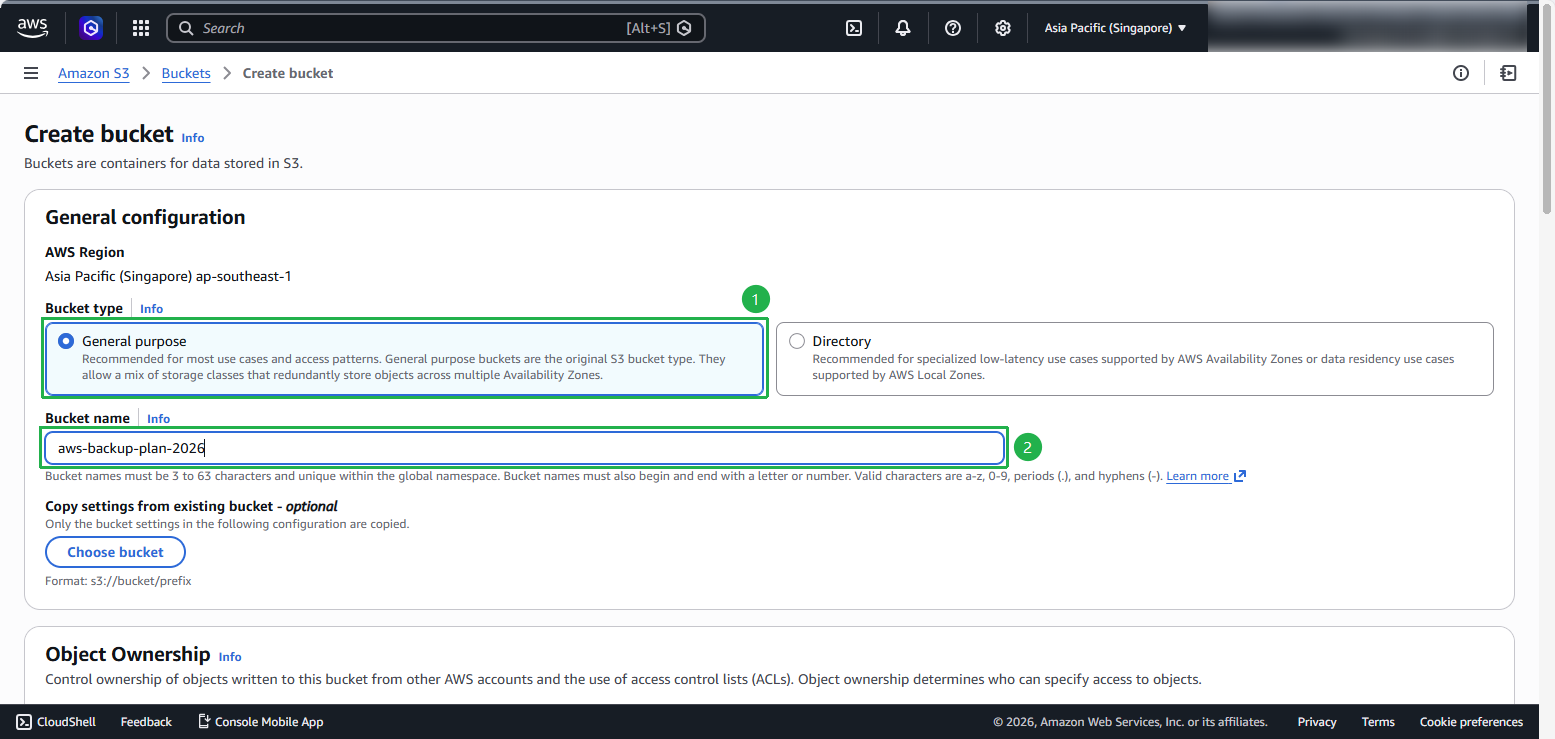Click the hexagon icon inside the search bar
Screen dimensions: 1555x739
[x=684, y=28]
